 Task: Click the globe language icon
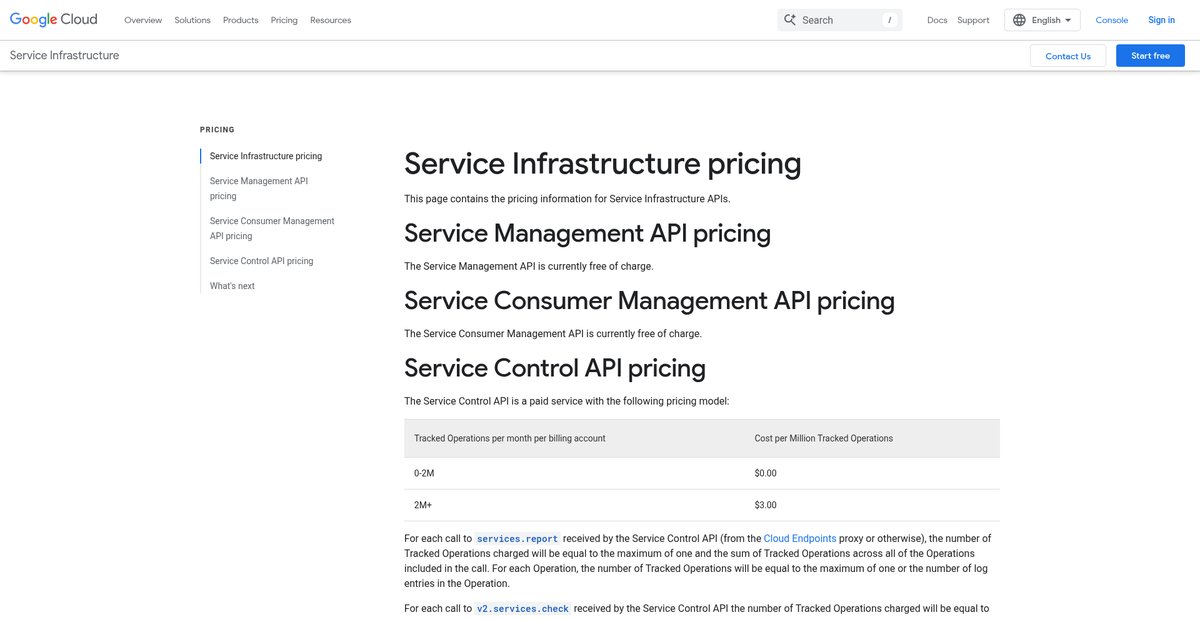(1019, 20)
